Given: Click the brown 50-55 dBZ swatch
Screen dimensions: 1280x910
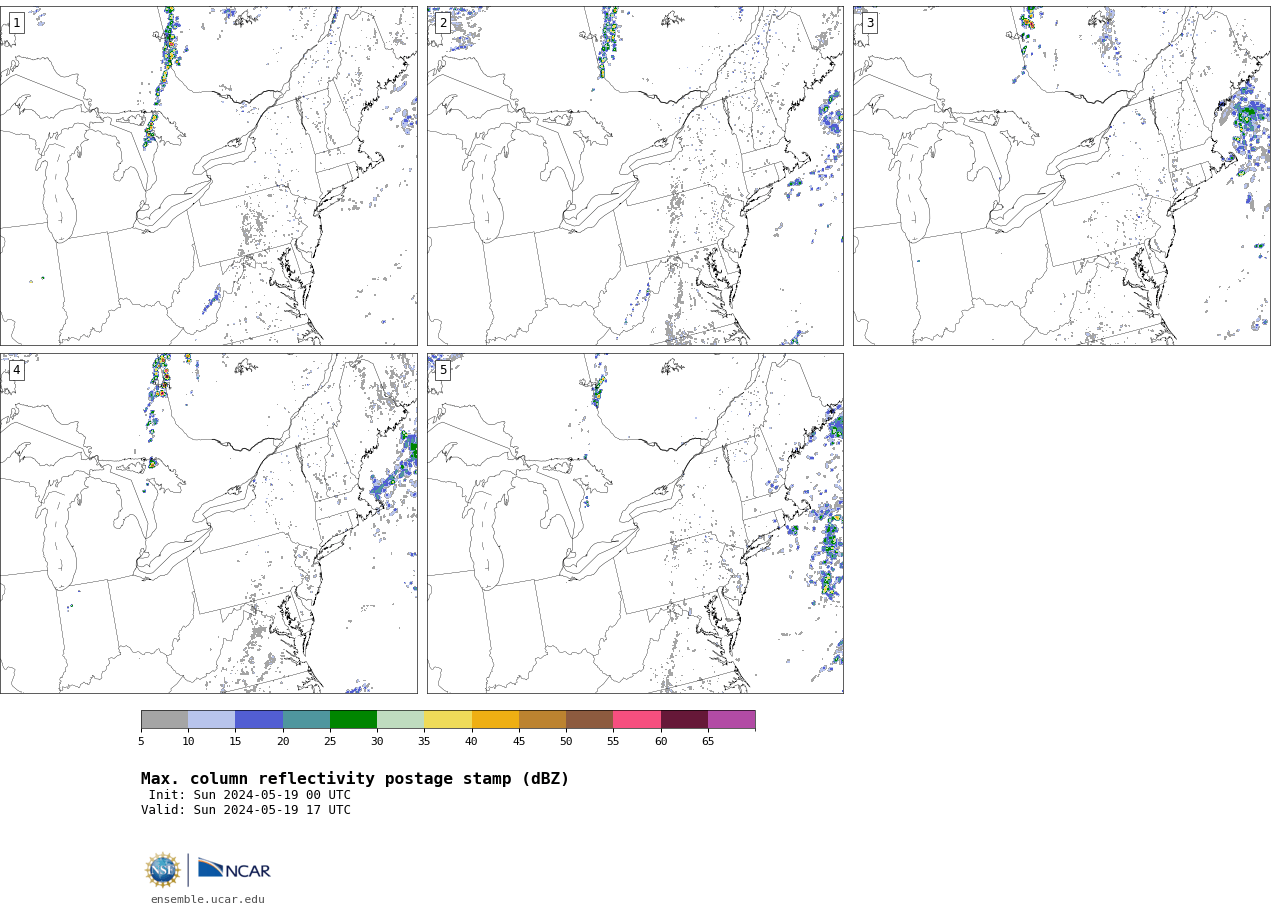Looking at the screenshot, I should [589, 720].
